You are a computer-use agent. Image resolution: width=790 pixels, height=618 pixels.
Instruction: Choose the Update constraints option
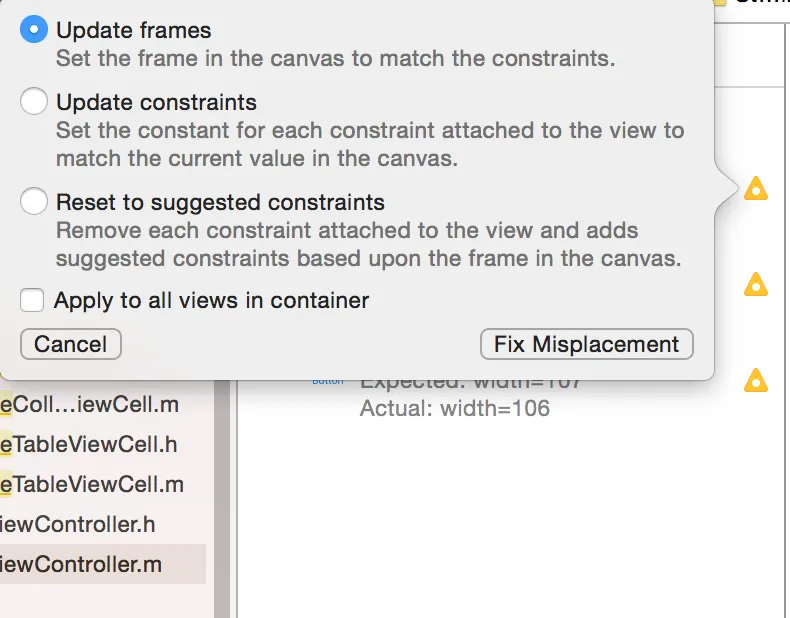click(x=34, y=102)
